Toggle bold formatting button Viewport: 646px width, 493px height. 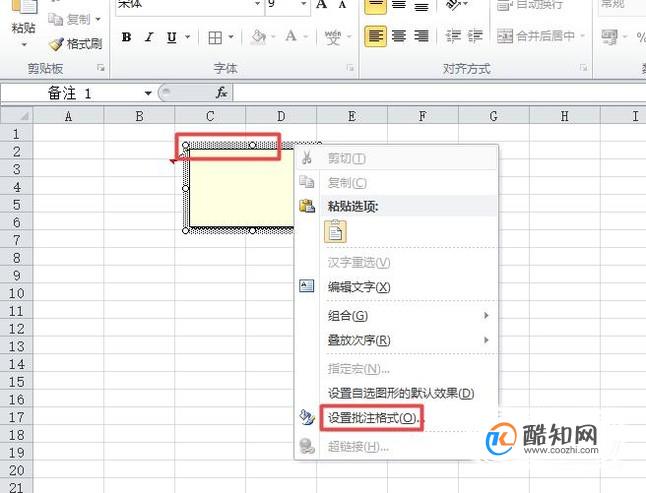(126, 37)
